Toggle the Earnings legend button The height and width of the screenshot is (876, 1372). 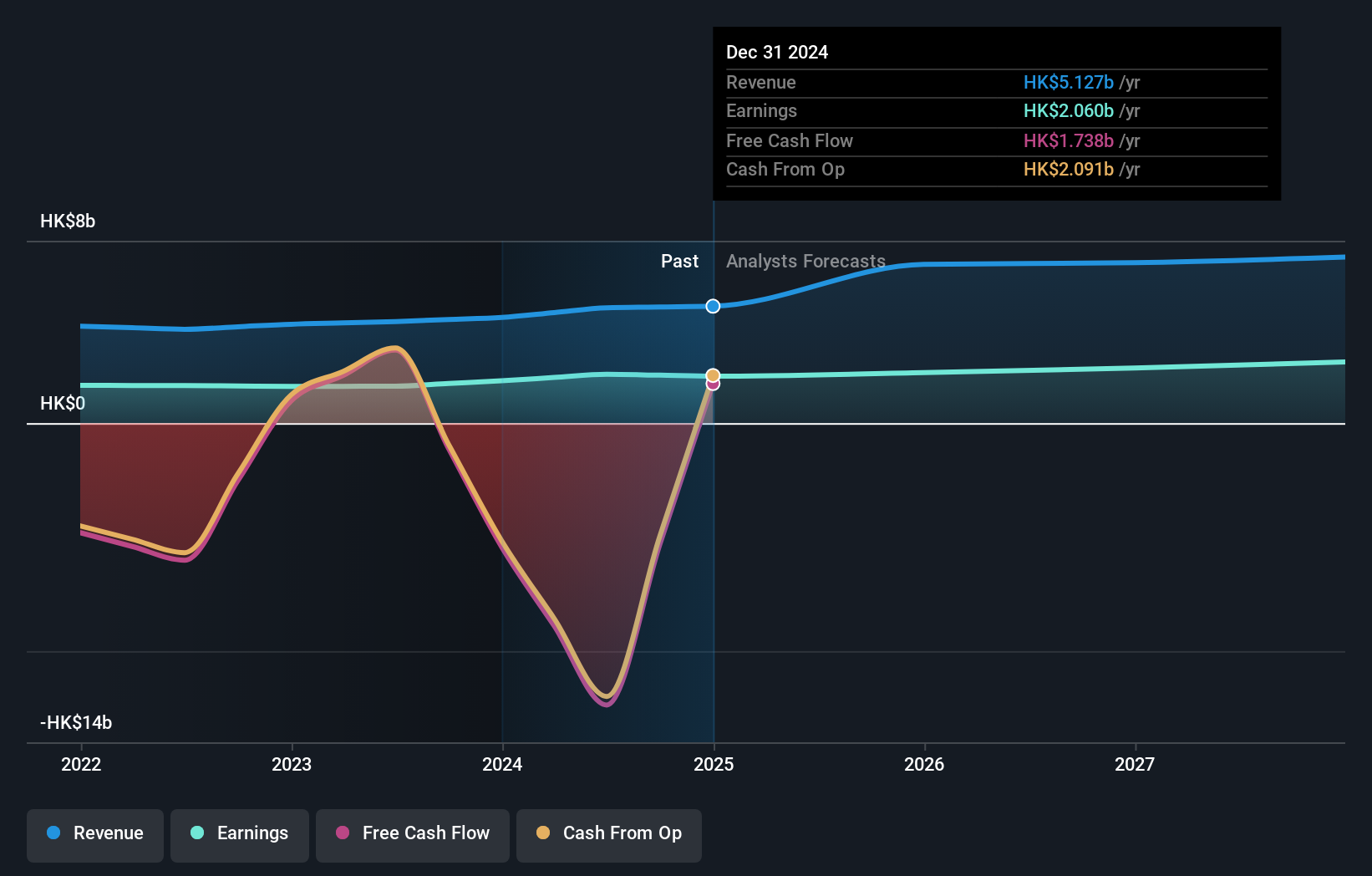click(x=240, y=835)
